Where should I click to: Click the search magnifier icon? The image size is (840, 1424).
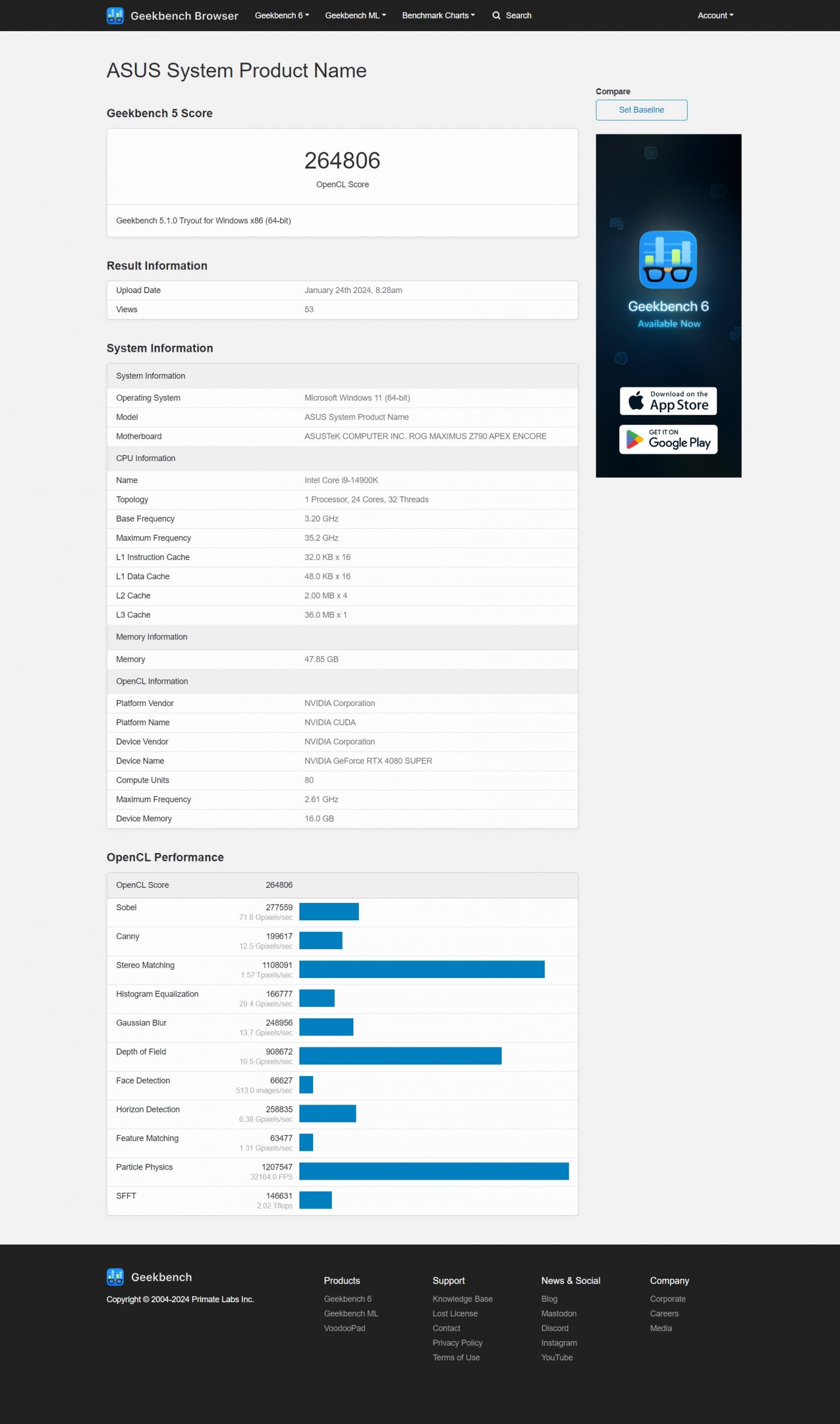[x=496, y=16]
